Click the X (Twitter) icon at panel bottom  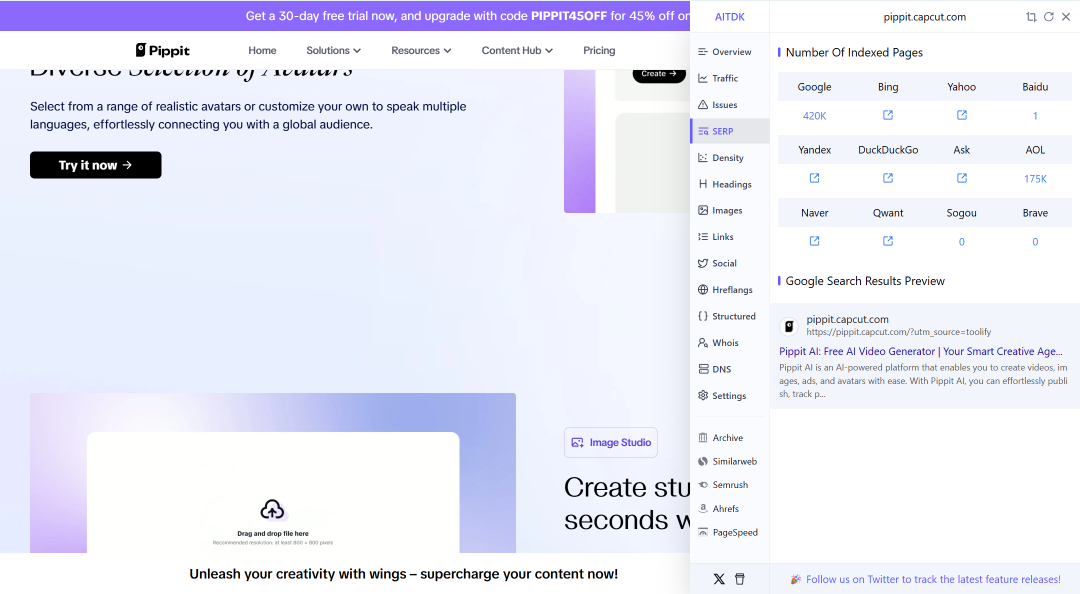click(719, 580)
